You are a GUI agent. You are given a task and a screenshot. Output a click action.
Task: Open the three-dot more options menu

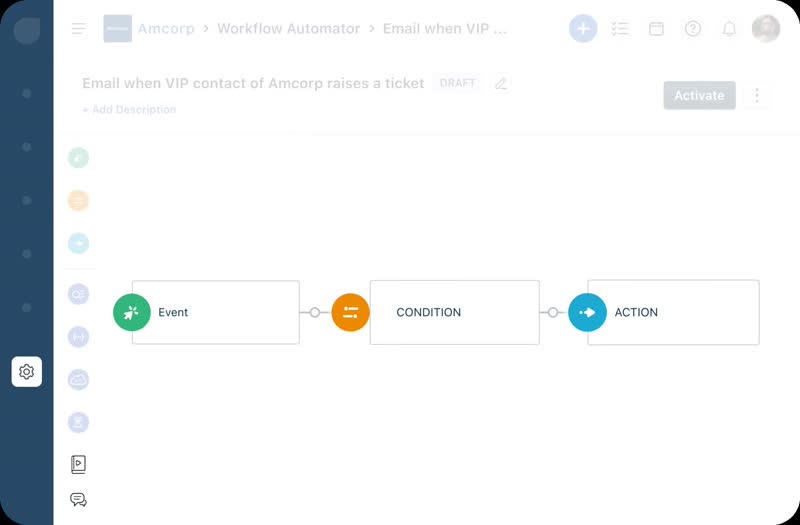click(x=757, y=95)
